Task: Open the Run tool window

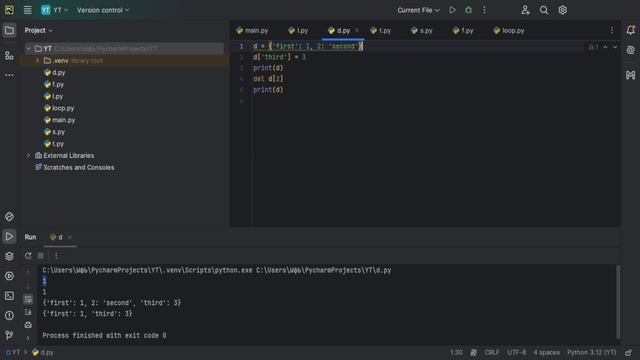Action: [9, 236]
